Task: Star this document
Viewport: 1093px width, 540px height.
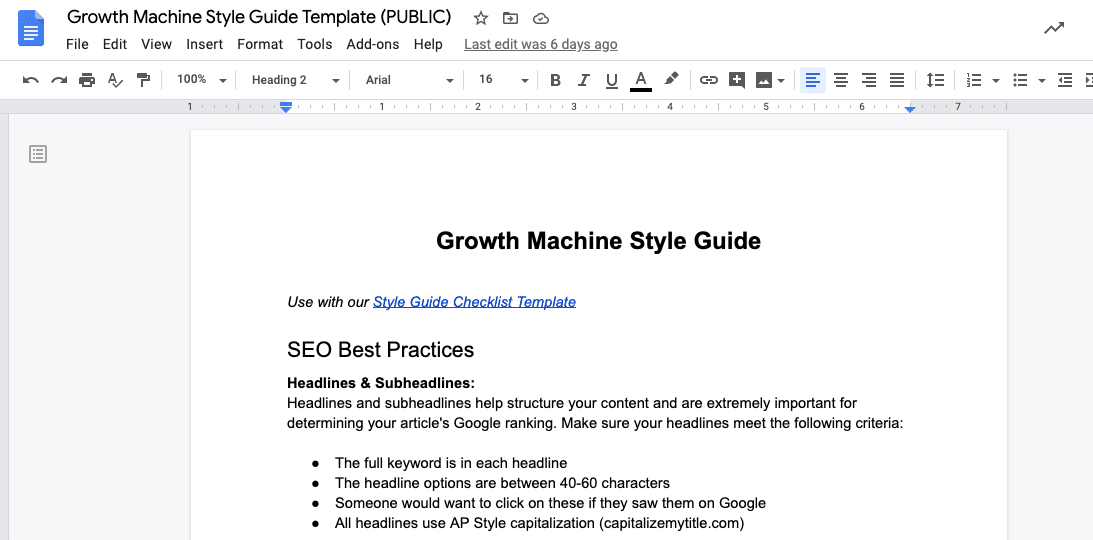Action: click(481, 18)
